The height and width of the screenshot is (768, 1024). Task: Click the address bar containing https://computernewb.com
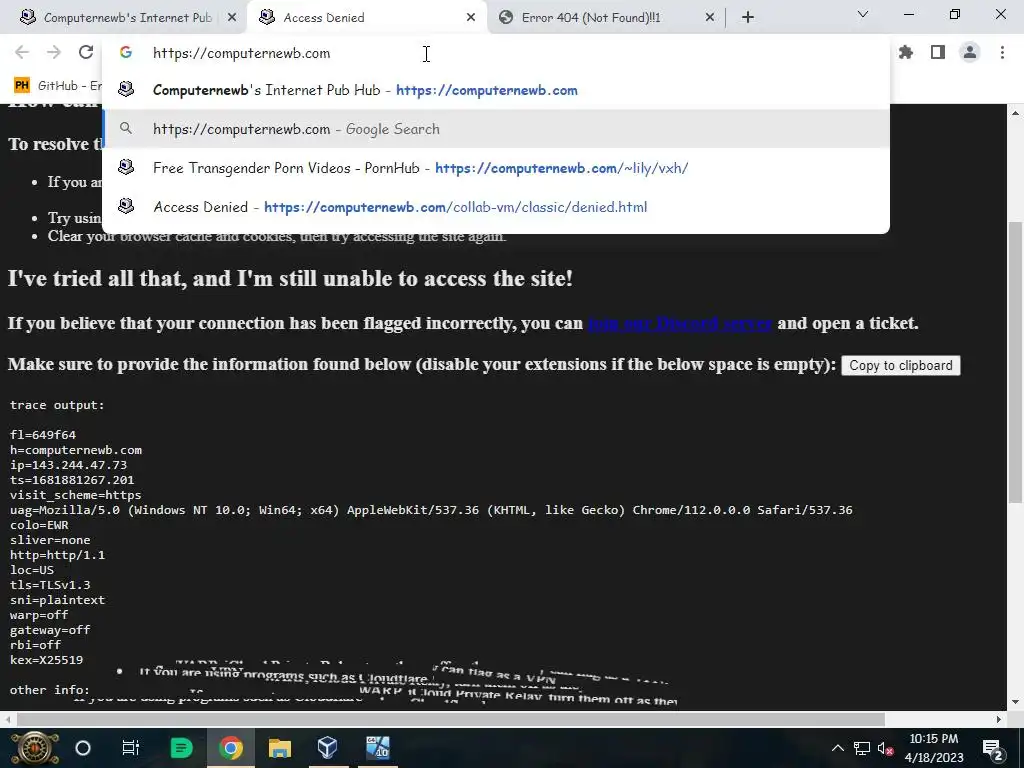click(496, 53)
